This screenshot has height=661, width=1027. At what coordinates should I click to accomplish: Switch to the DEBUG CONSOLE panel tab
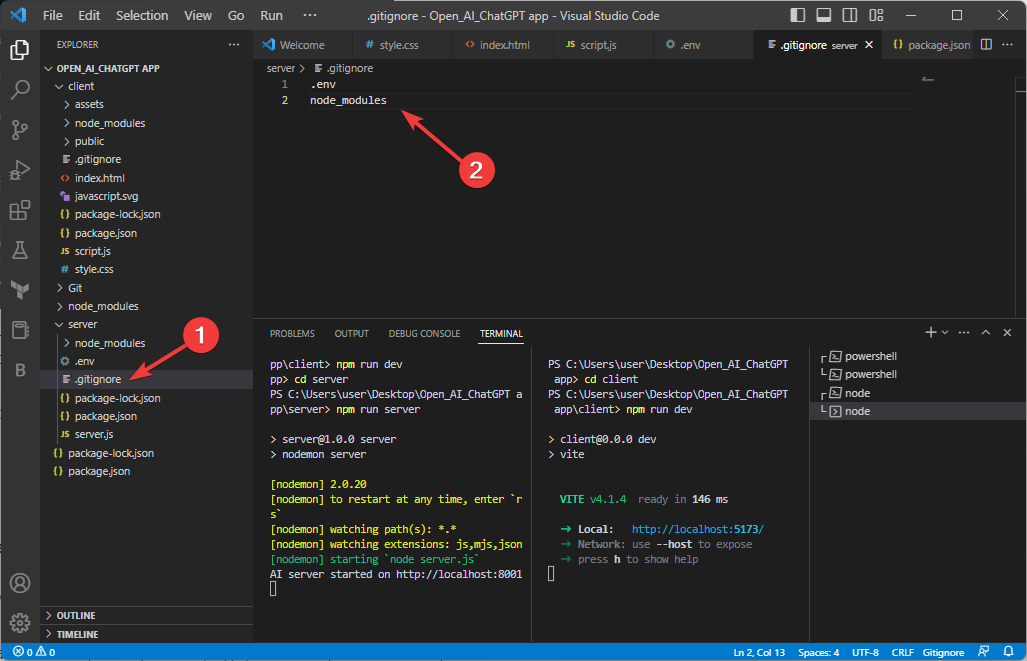(x=424, y=333)
